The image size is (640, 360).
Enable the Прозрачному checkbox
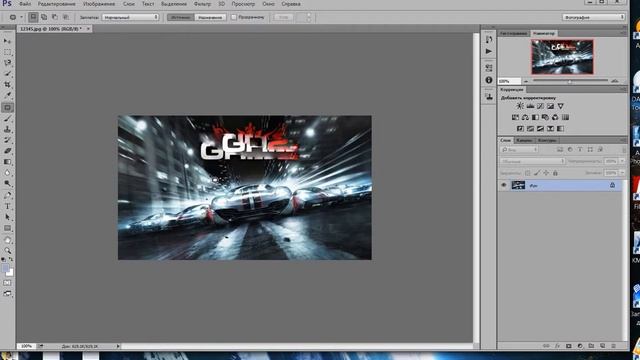(234, 17)
